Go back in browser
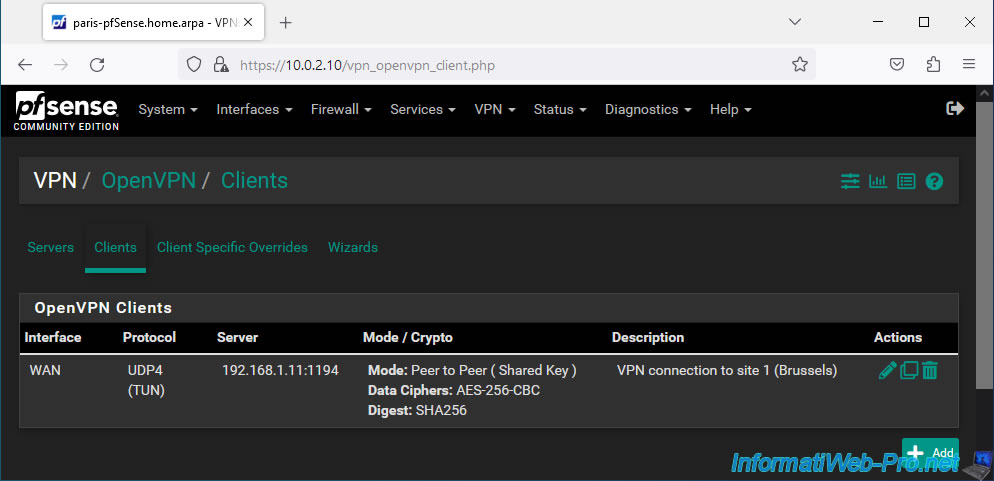994x481 pixels. tap(25, 65)
